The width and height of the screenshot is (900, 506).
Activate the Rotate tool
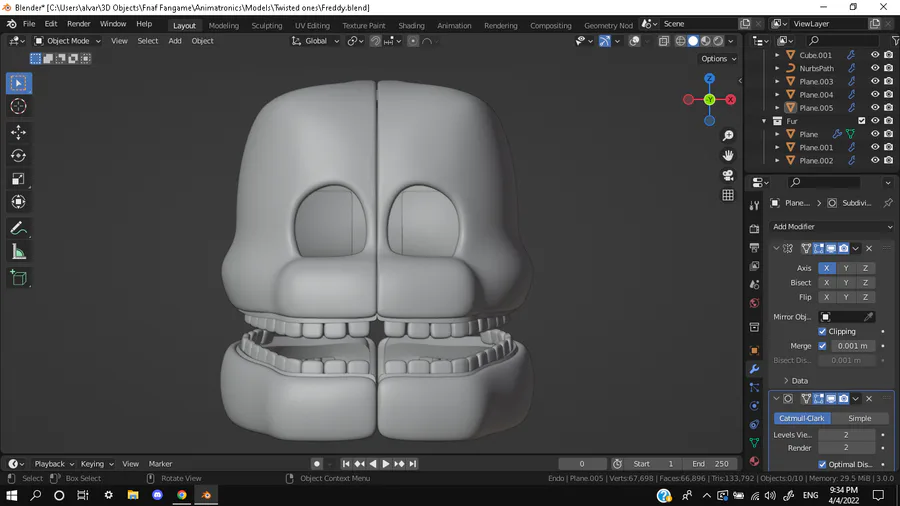pyautogui.click(x=18, y=155)
